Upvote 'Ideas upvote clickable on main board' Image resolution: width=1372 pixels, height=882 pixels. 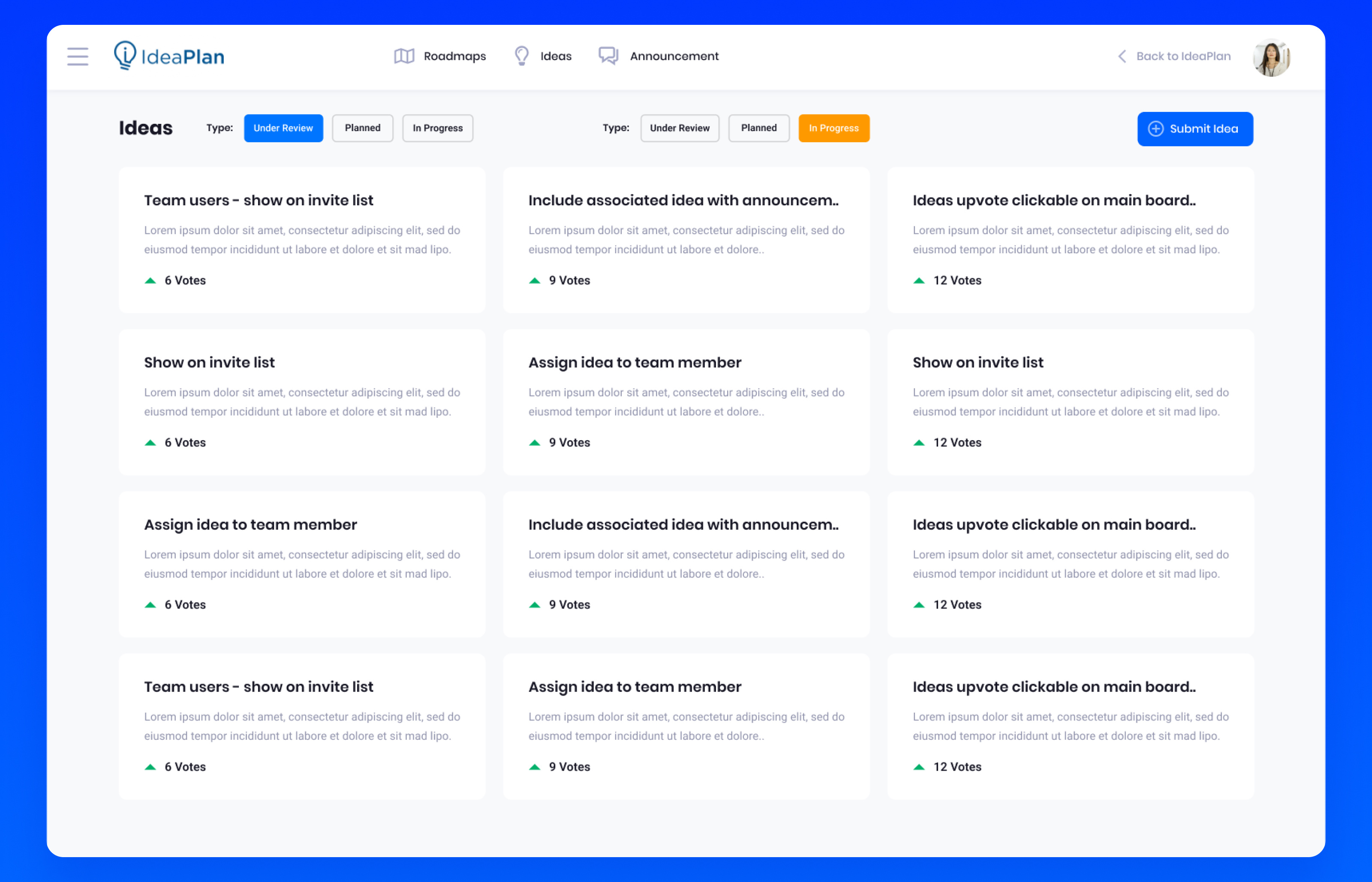point(919,280)
